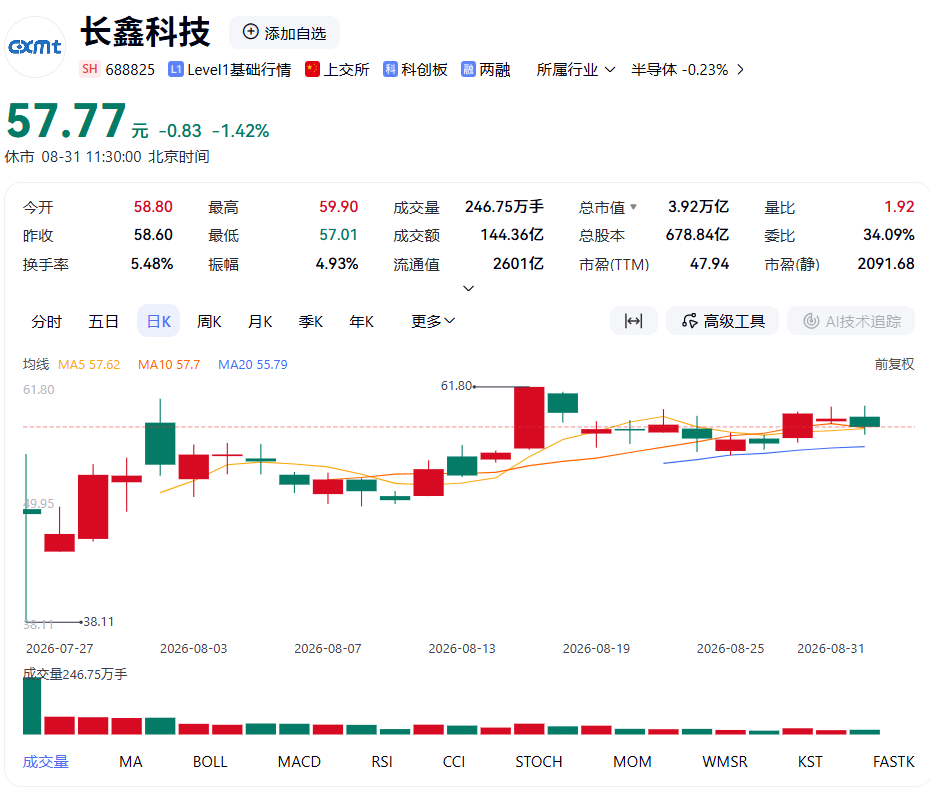Click the current price 57.77
This screenshot has width=930, height=790.
pos(66,121)
